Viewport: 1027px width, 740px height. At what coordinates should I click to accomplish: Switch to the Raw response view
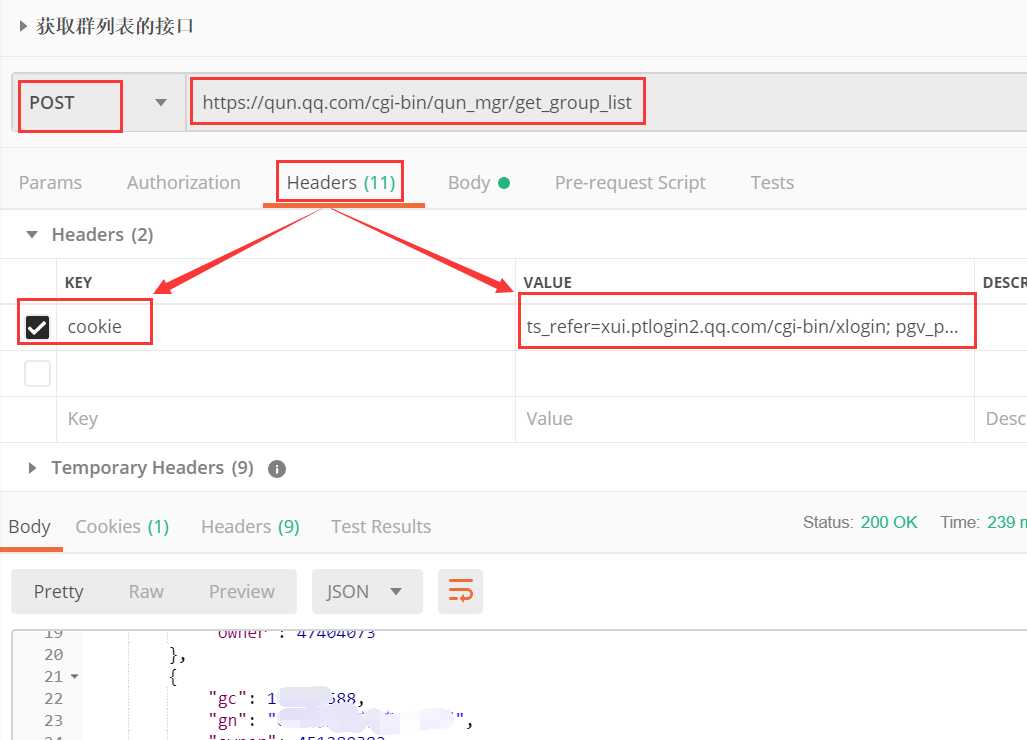pos(146,591)
